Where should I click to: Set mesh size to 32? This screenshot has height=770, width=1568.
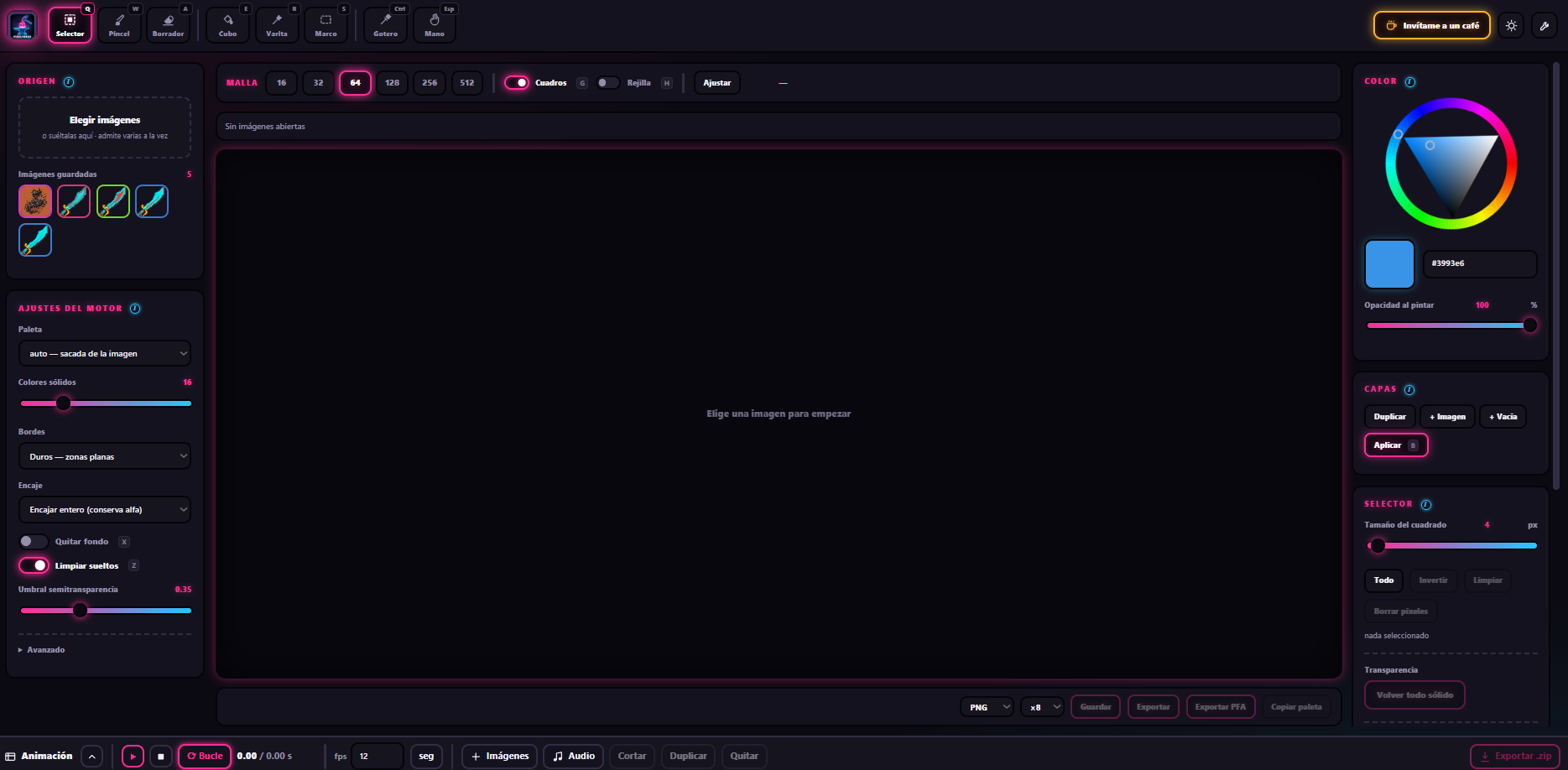318,82
